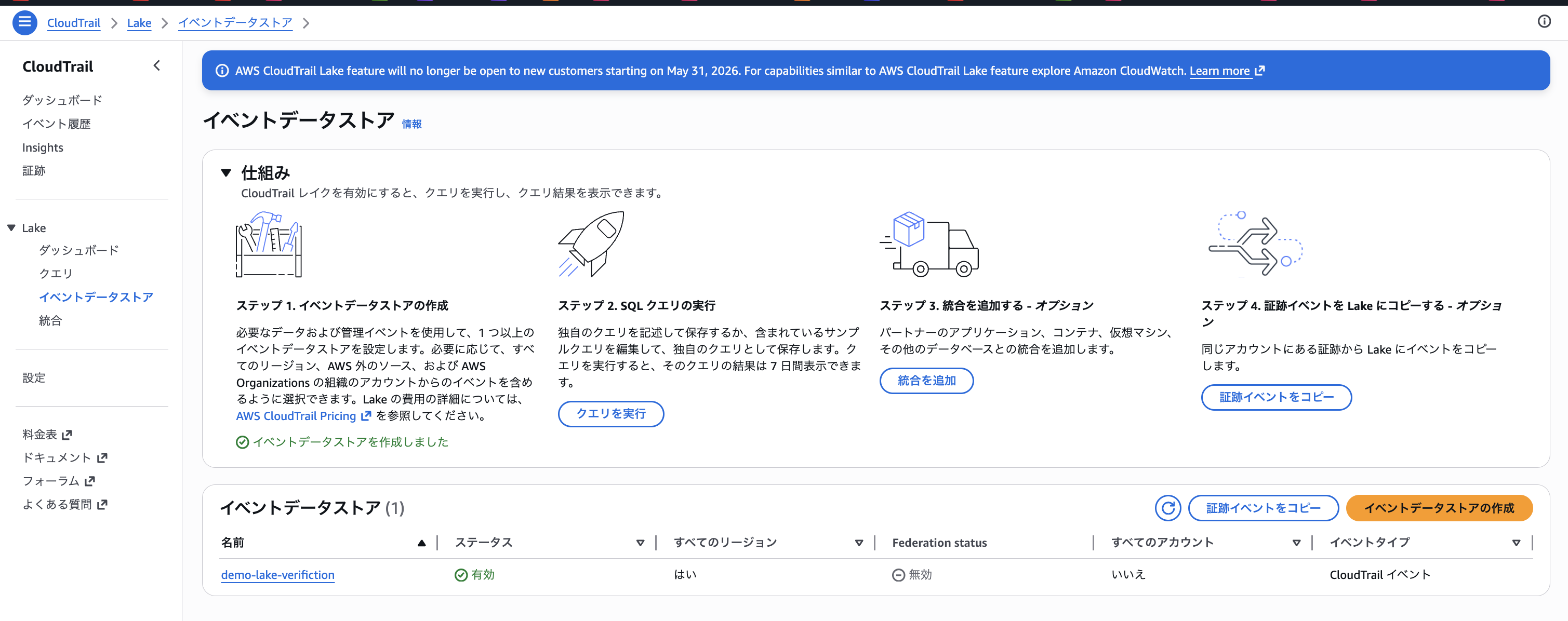Click the rocket illustration for step 2

[591, 244]
